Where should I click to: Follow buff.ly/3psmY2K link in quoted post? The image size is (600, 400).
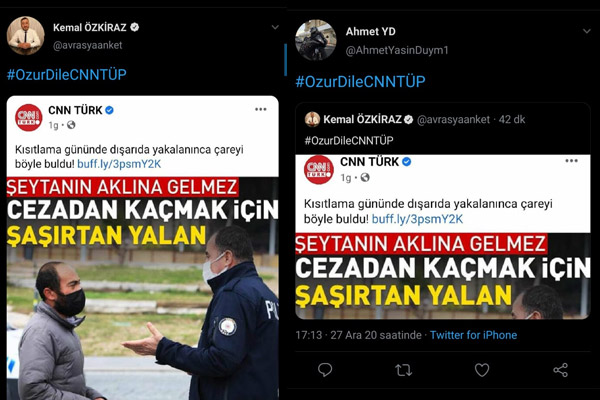coord(417,219)
